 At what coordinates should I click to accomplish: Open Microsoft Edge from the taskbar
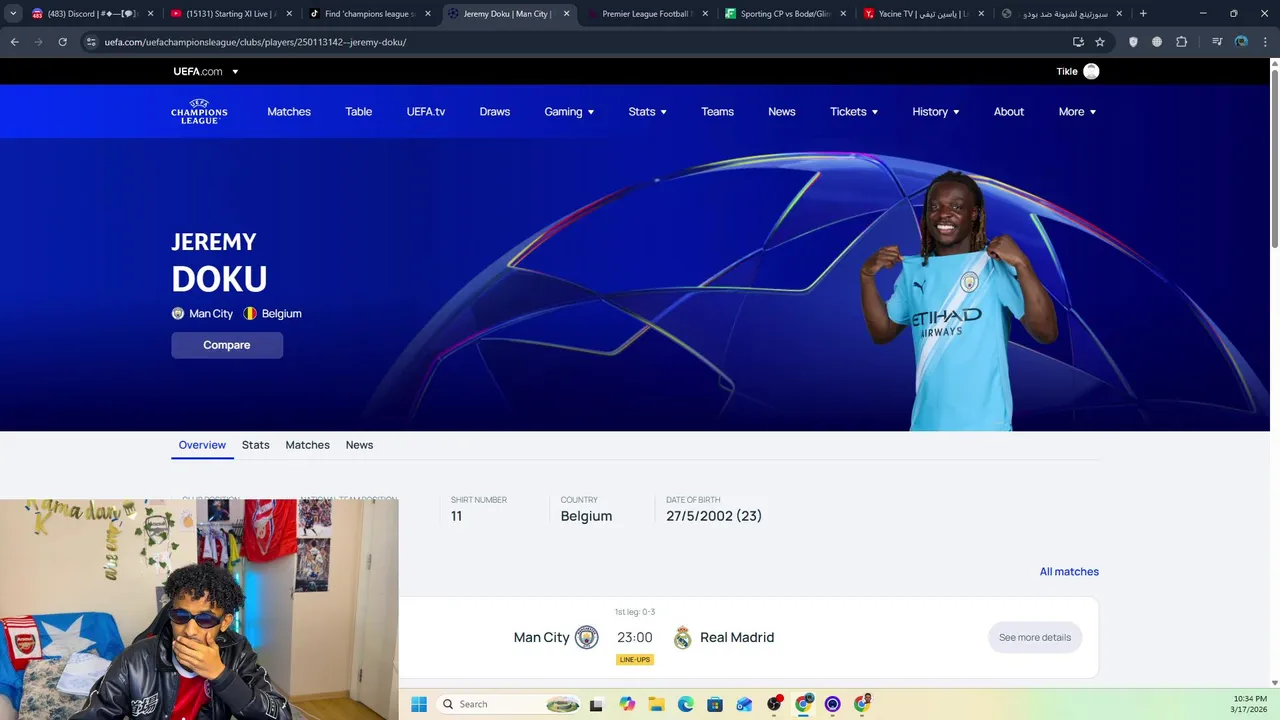coord(686,704)
